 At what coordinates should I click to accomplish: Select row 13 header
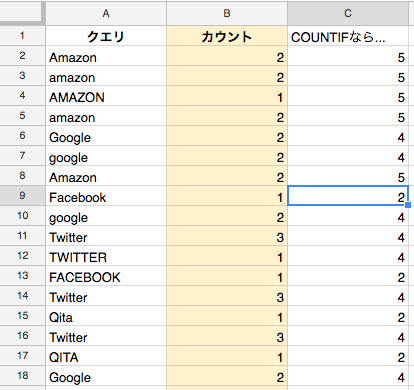pos(22,276)
